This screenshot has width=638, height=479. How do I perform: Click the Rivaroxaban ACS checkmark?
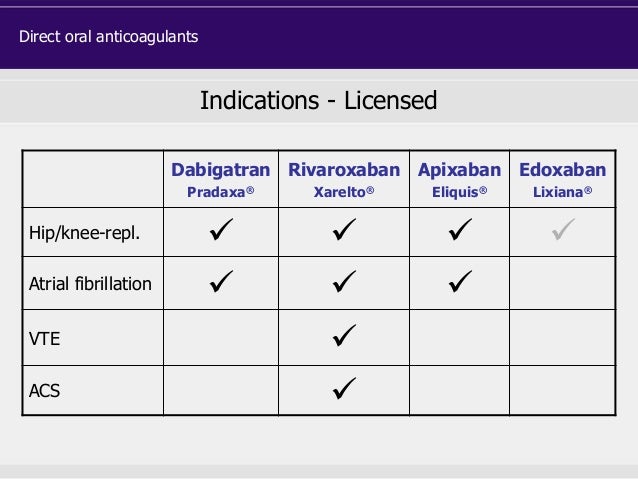(344, 388)
